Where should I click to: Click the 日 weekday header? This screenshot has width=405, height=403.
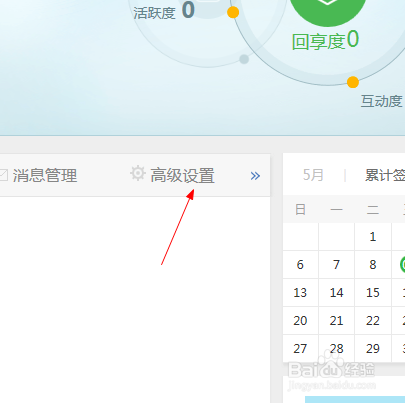tap(300, 210)
